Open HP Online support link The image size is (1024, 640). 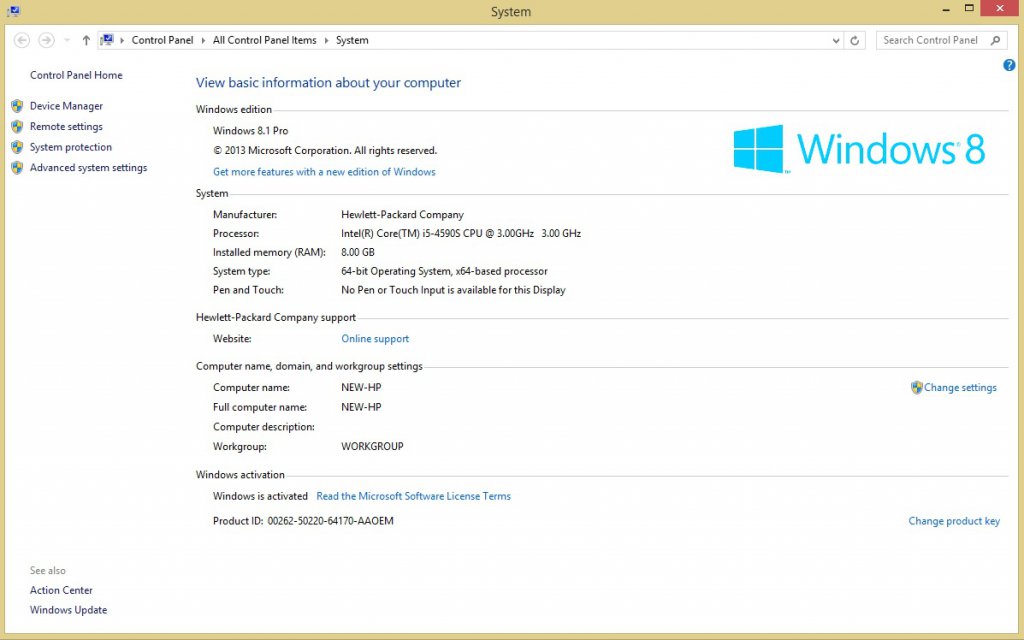375,339
